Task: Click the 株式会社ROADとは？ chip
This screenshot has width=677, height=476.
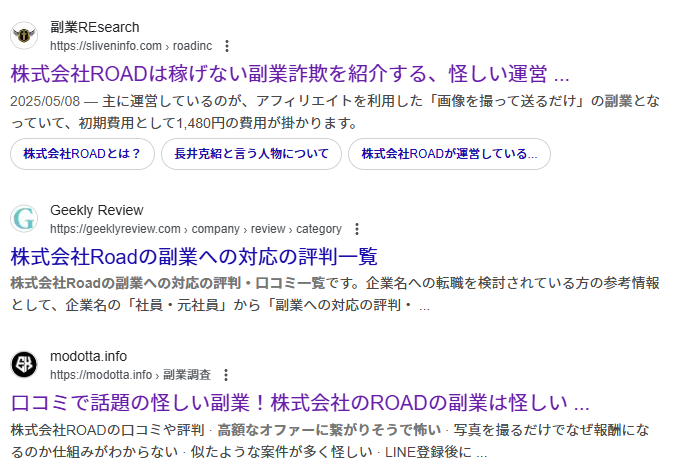Action: [x=82, y=154]
